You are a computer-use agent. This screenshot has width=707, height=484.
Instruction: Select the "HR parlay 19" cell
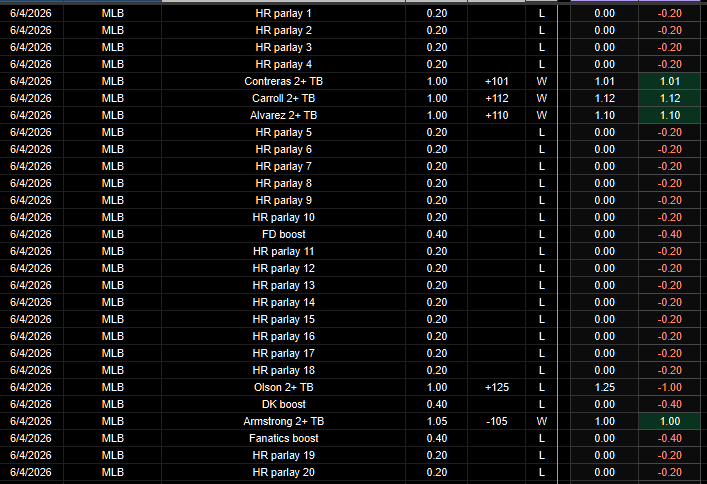coord(283,455)
